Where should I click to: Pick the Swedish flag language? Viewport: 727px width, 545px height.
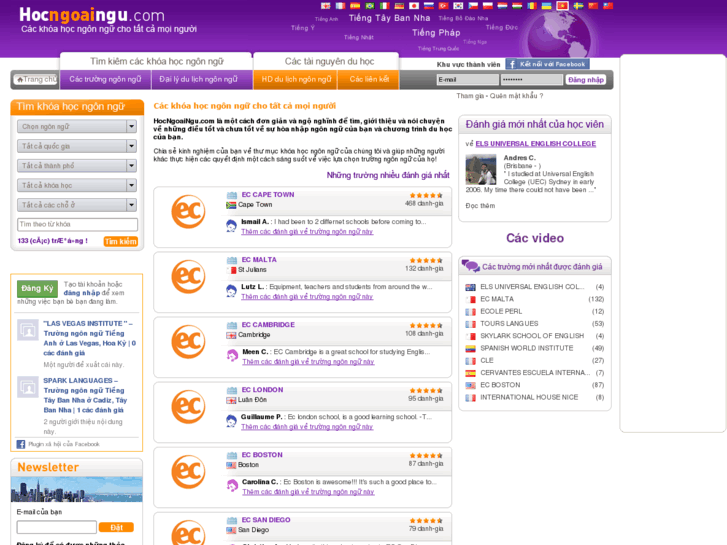coord(578,6)
